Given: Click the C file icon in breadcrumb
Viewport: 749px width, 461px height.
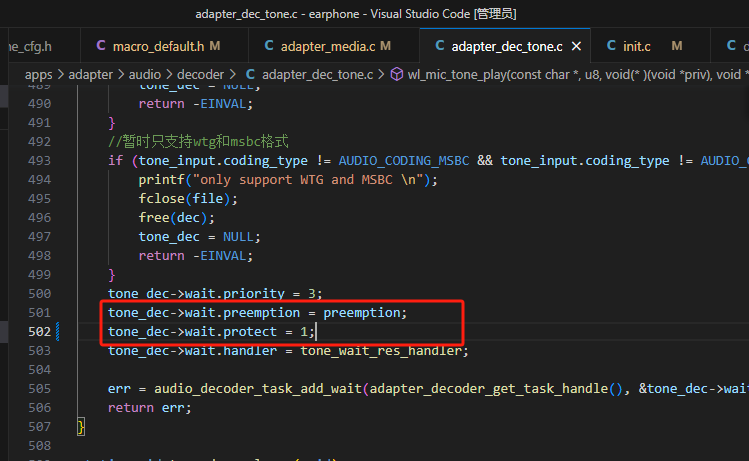Looking at the screenshot, I should 250,75.
